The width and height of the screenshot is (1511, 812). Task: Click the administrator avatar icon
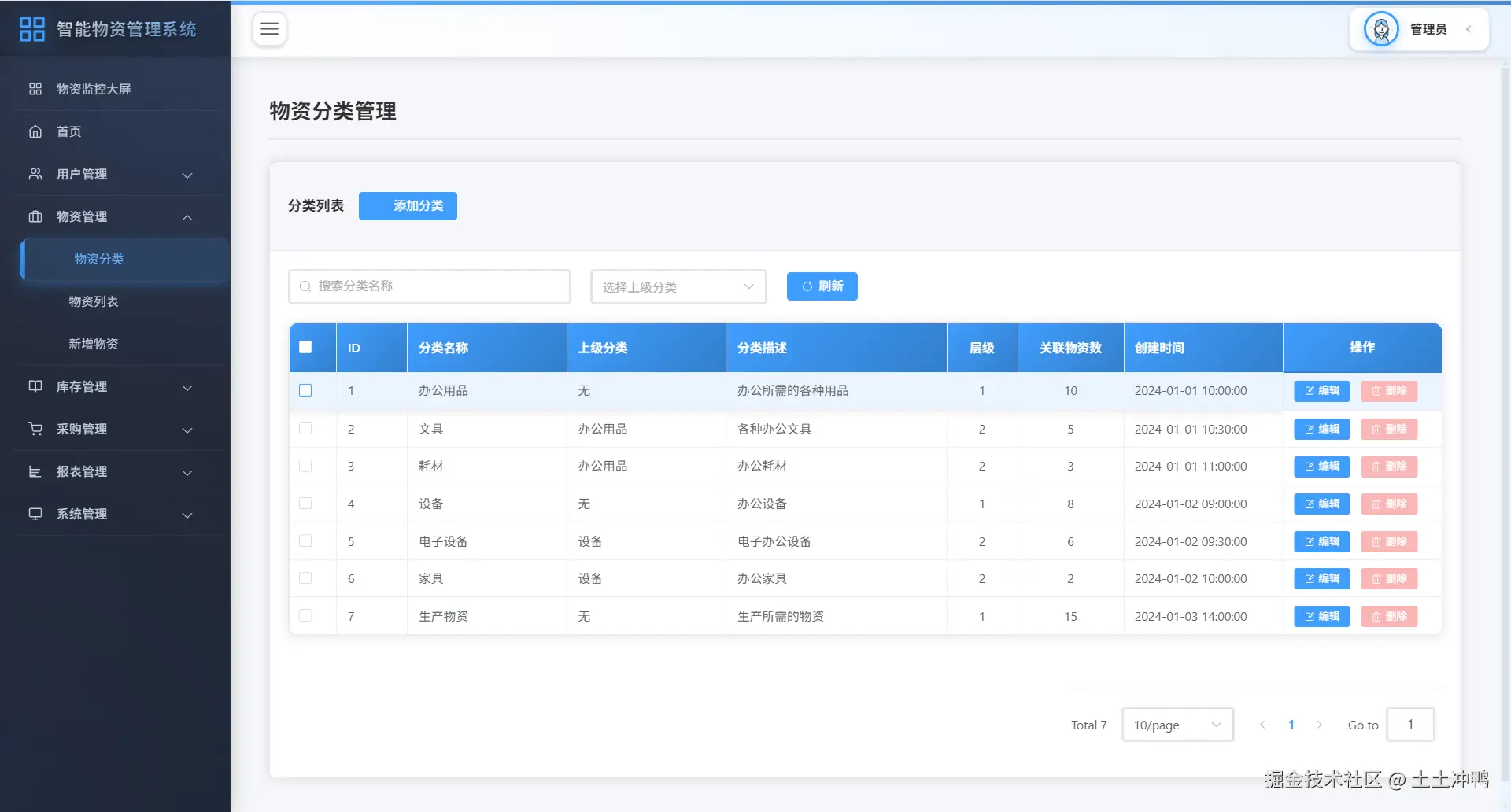(x=1381, y=29)
